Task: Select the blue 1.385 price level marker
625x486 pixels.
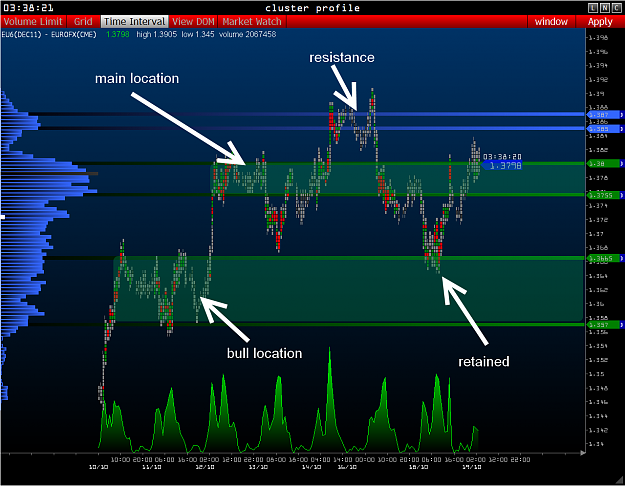Action: pos(603,129)
